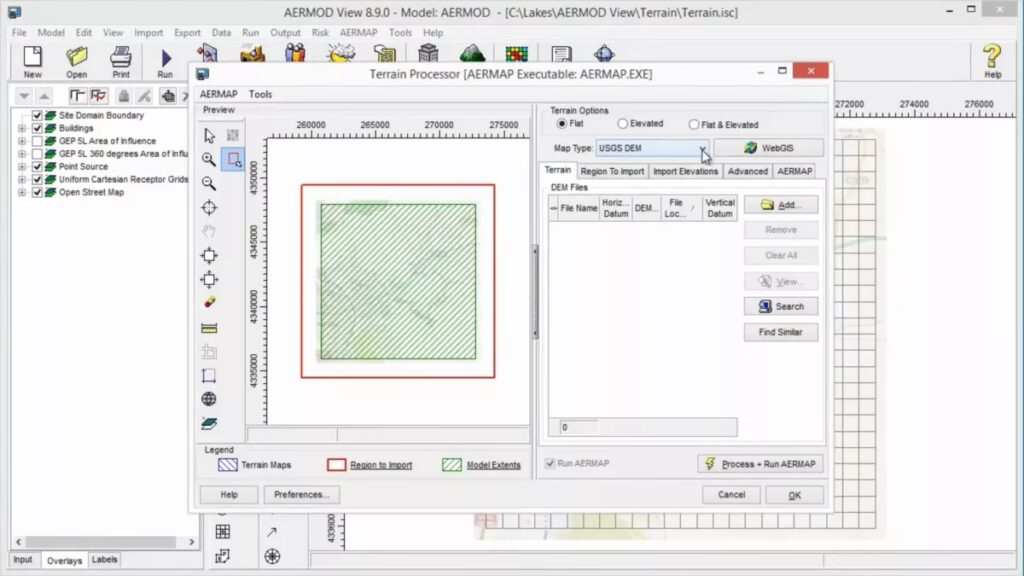Switch to the Region To Import tab

click(612, 171)
